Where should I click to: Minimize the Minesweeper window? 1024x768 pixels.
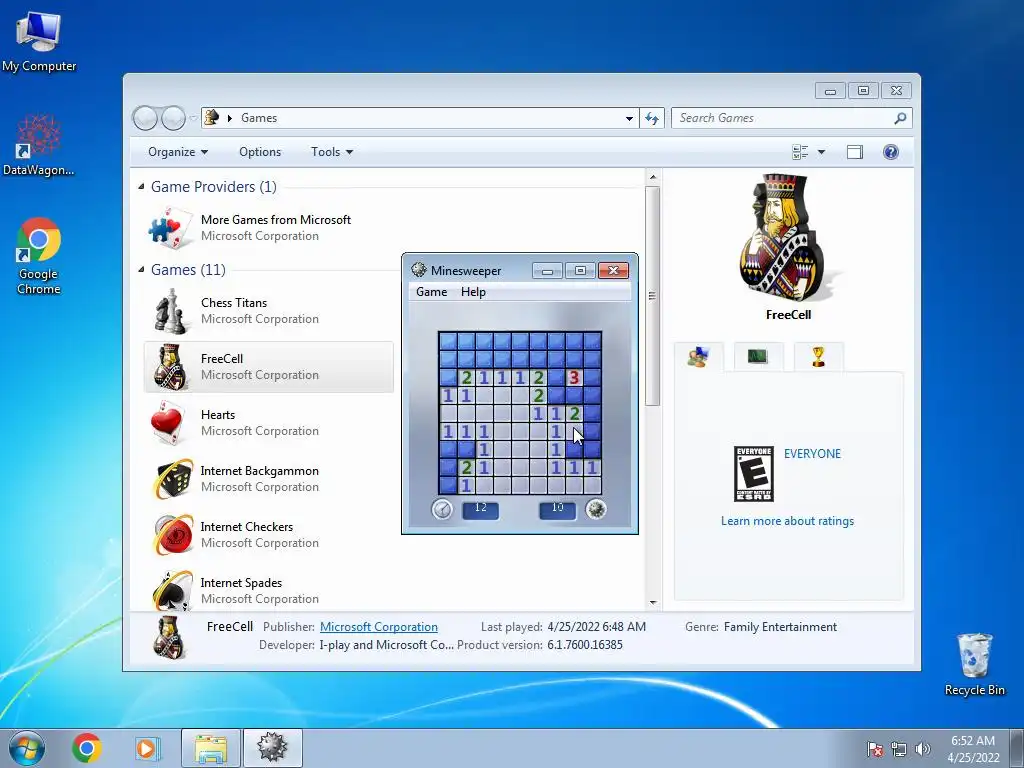coord(547,270)
